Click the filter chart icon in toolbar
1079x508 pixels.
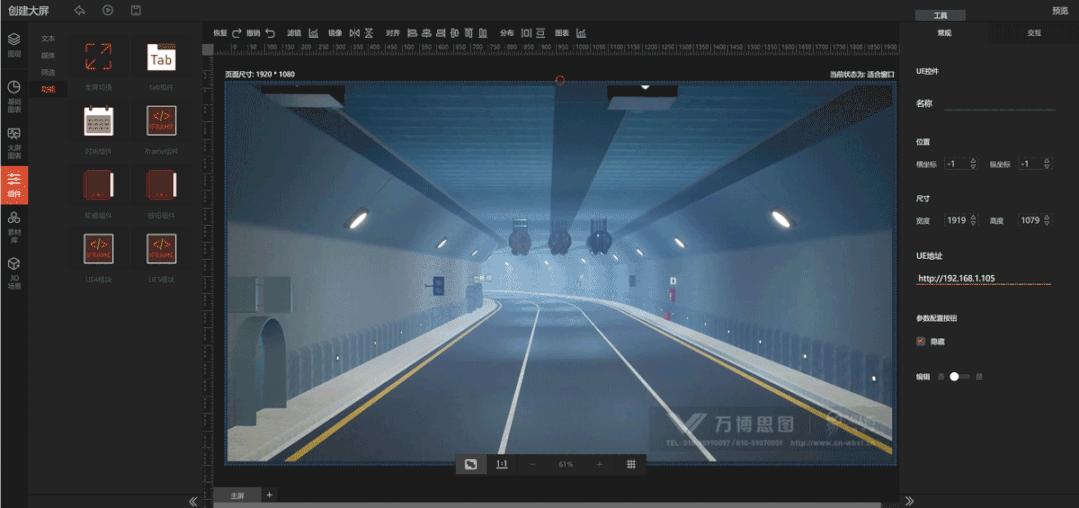coord(313,32)
